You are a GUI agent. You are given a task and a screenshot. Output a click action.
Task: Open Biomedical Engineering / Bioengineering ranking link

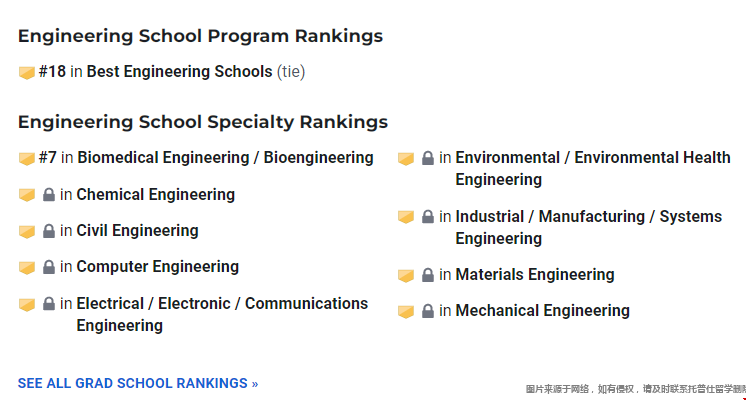(226, 157)
